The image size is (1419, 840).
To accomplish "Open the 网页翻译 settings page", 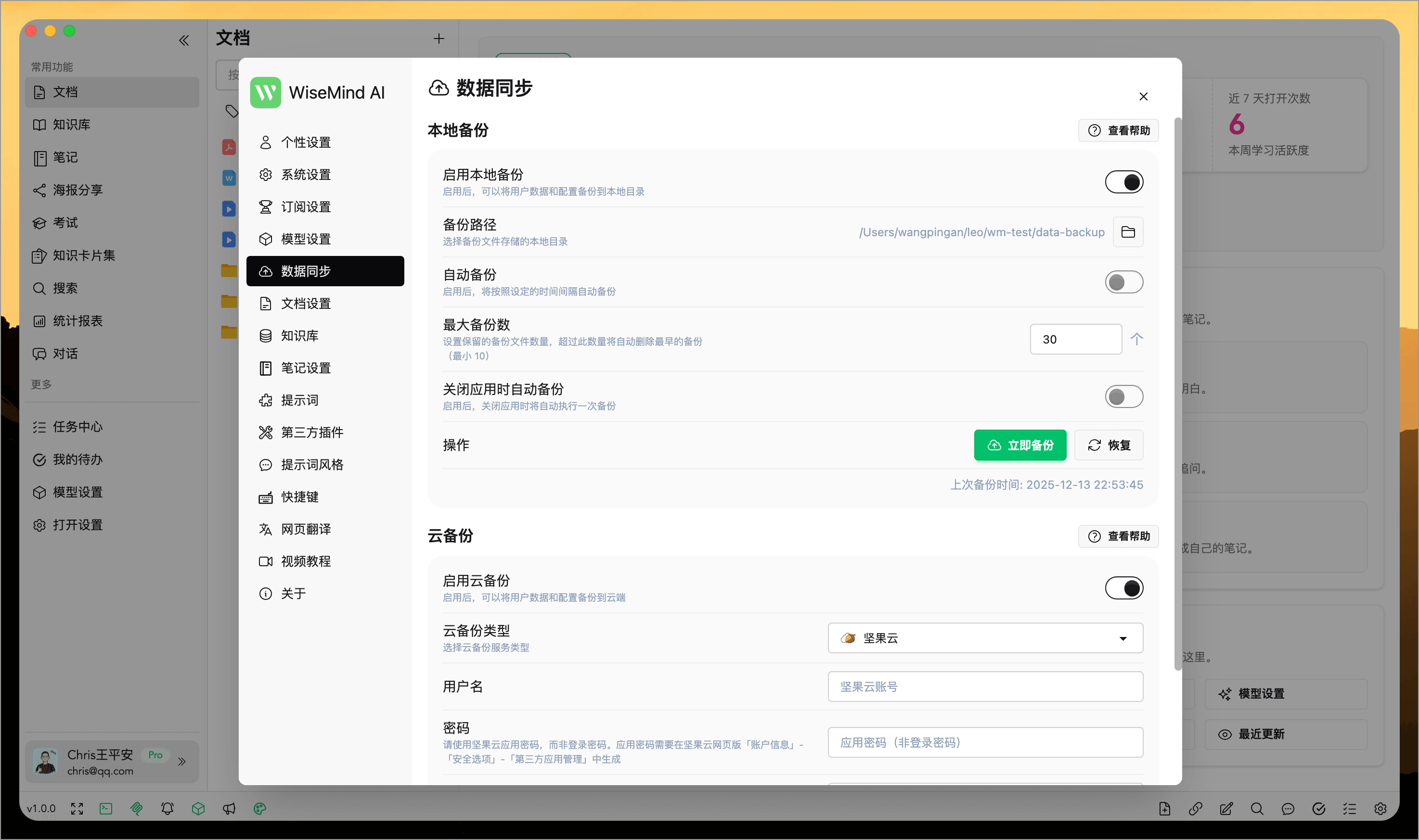I will coord(305,529).
